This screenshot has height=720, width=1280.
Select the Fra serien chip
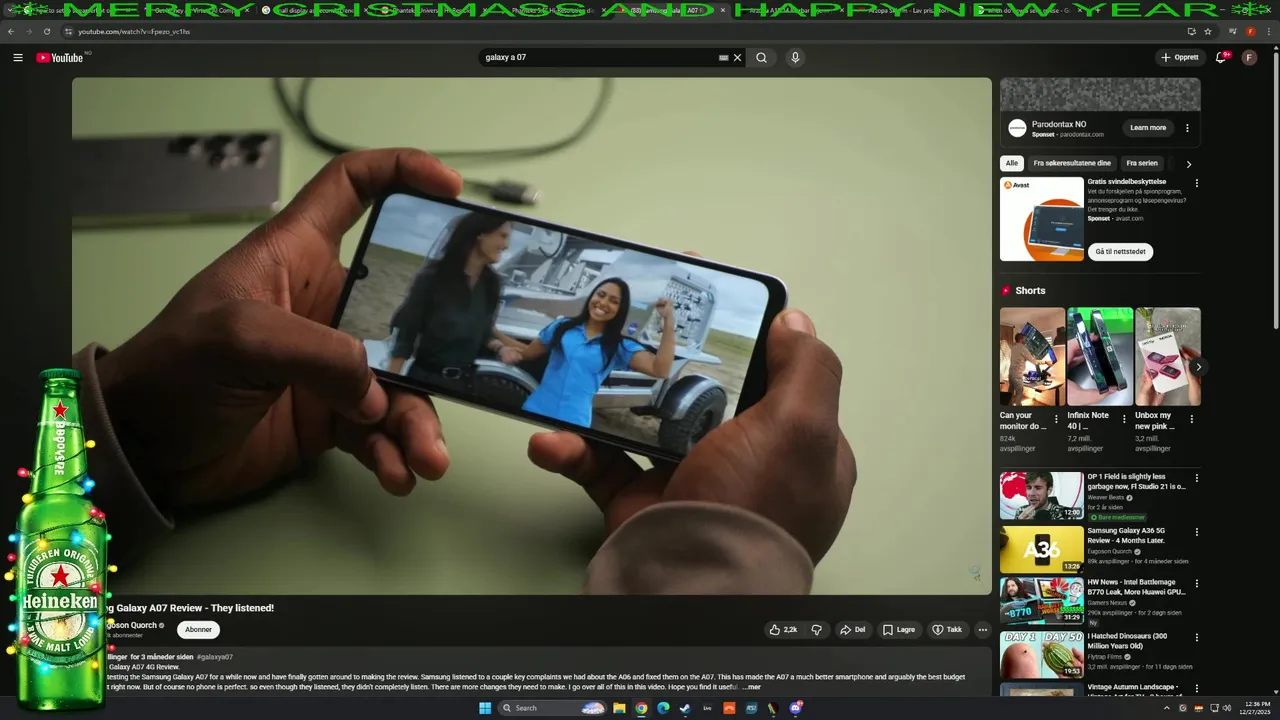coord(1142,163)
